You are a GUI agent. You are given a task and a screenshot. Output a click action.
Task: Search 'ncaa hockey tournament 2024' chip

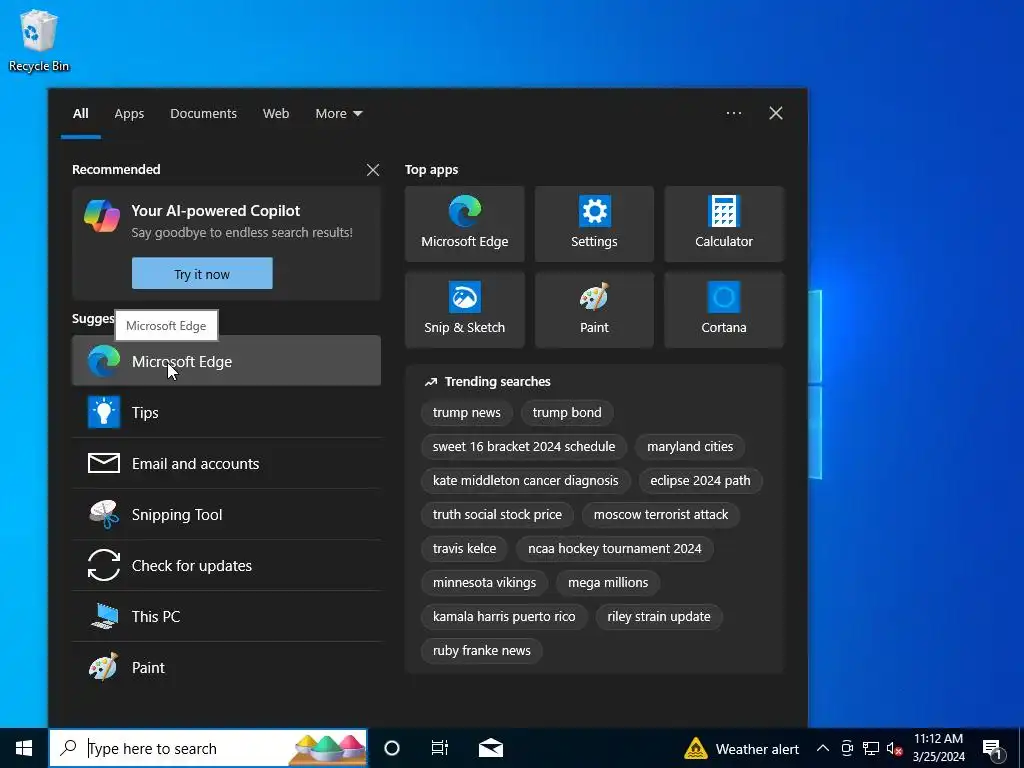click(x=615, y=549)
